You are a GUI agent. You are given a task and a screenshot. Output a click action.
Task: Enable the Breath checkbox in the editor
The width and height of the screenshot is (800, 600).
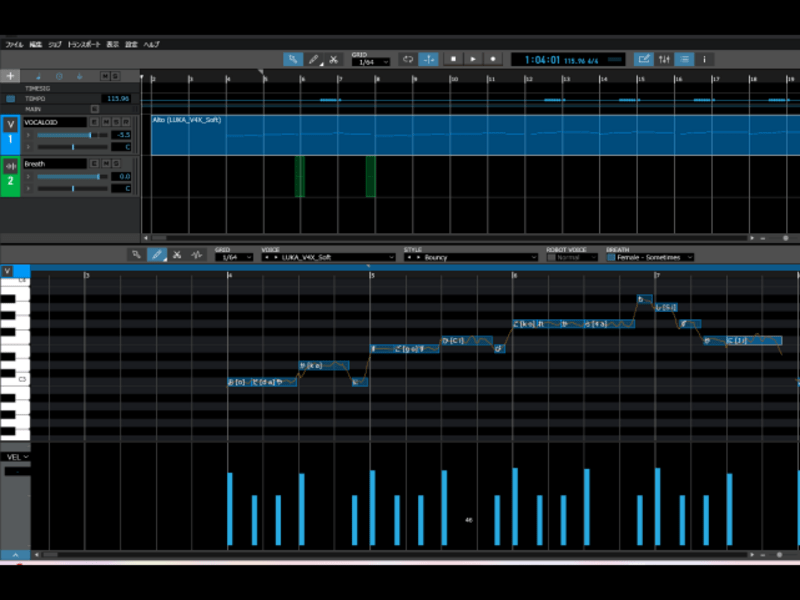(612, 258)
